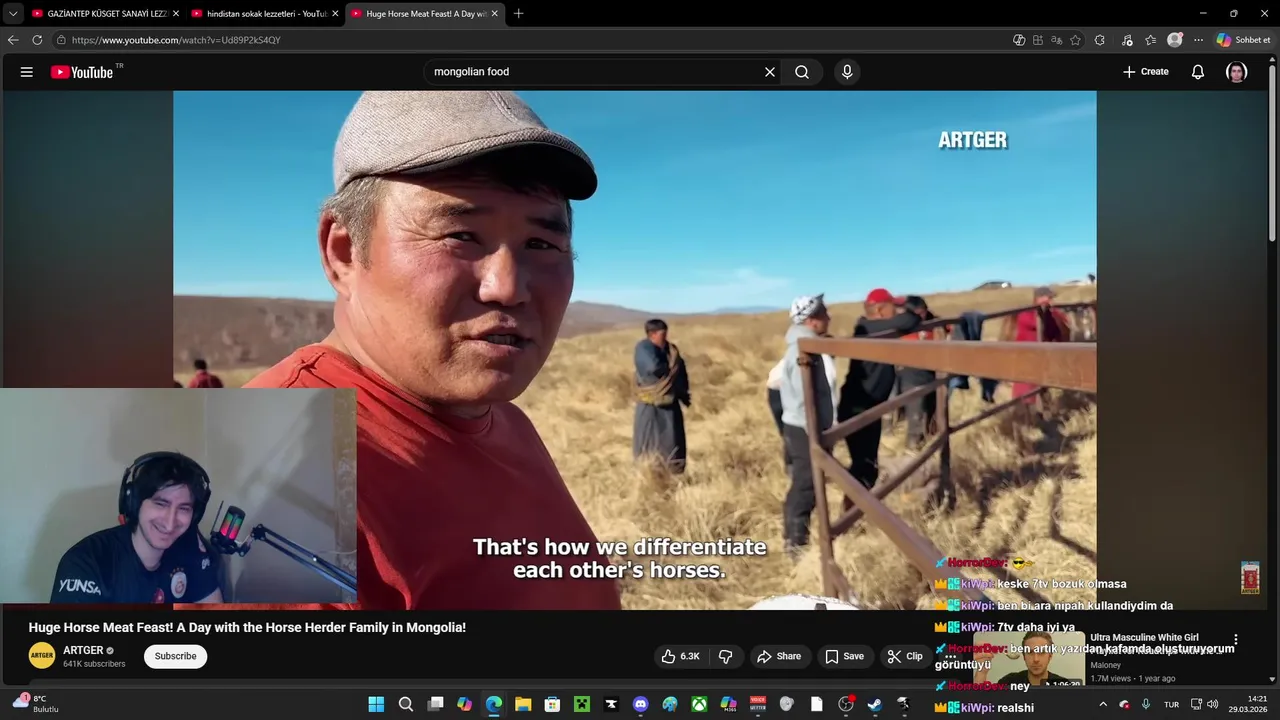This screenshot has height=720, width=1280.
Task: Open Windows Start menu
Action: tap(376, 704)
